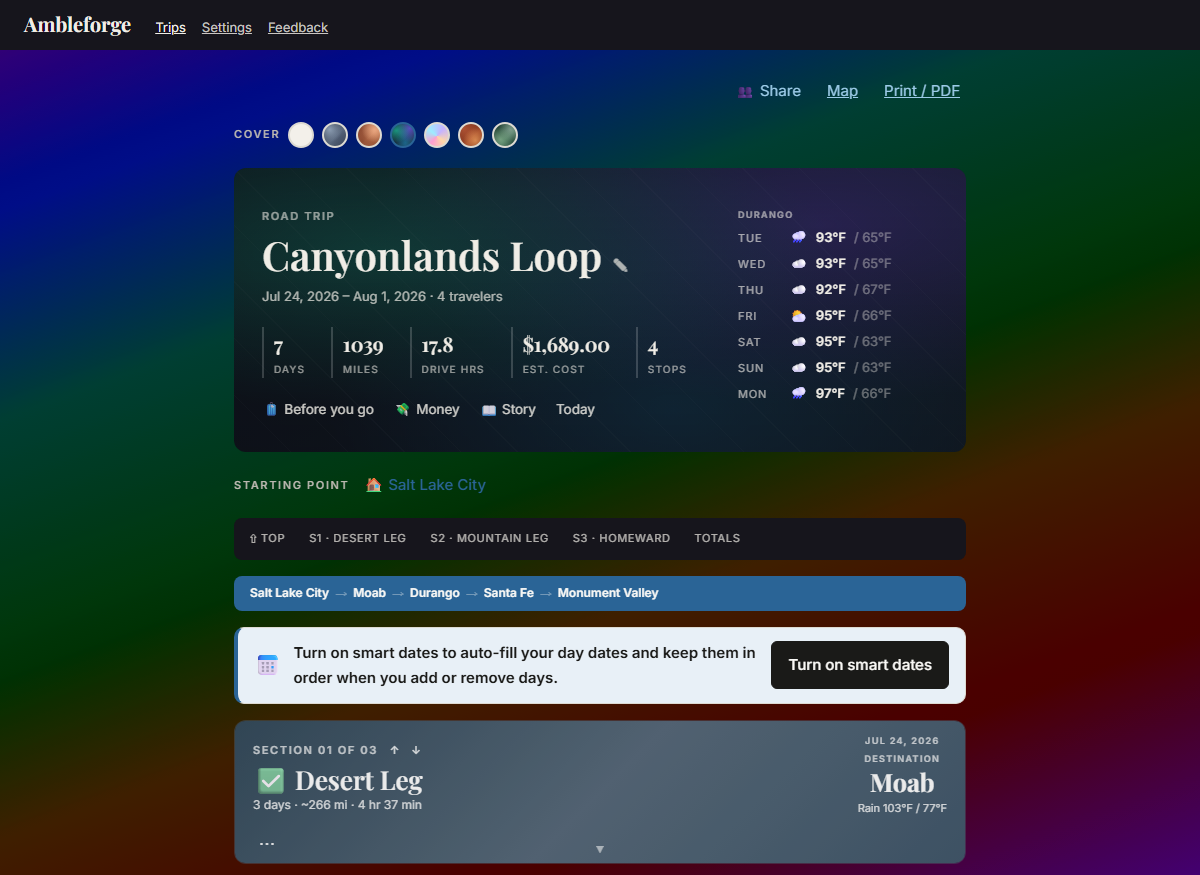This screenshot has width=1200, height=875.
Task: Click the Salt Lake City starting point link
Action: [437, 485]
